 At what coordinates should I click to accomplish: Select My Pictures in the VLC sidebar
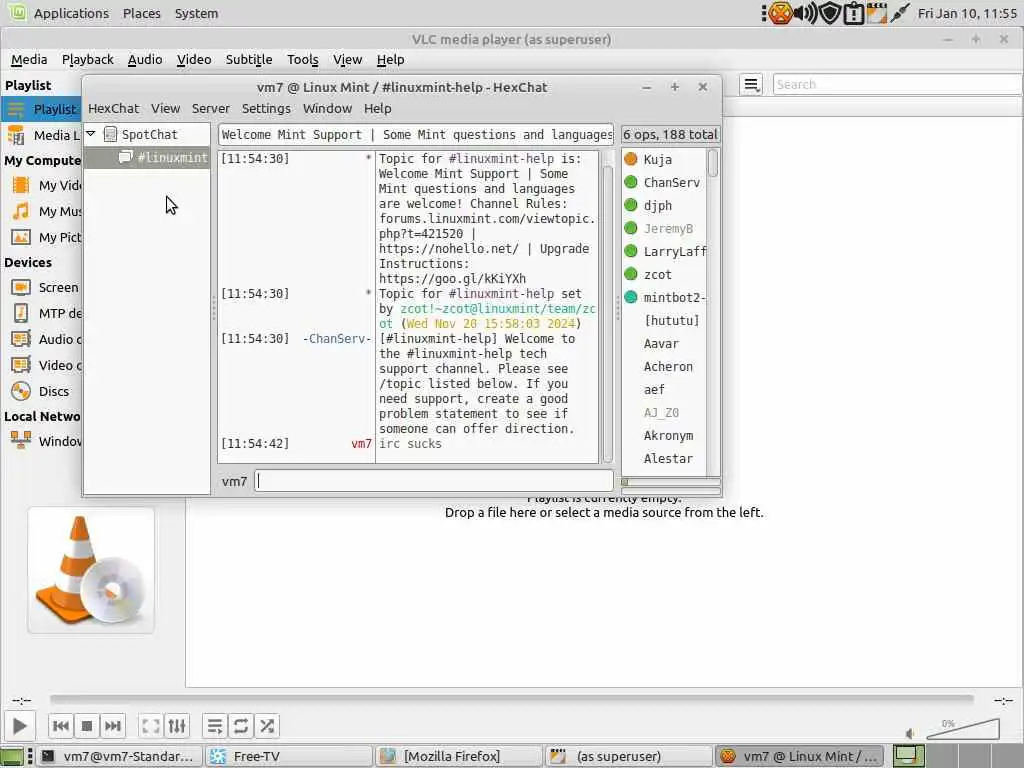coord(45,238)
